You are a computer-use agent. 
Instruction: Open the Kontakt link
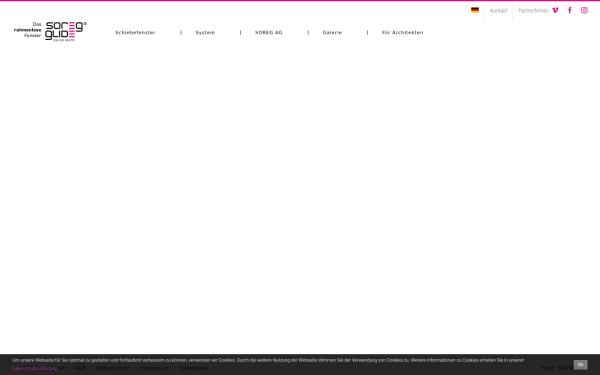point(499,11)
